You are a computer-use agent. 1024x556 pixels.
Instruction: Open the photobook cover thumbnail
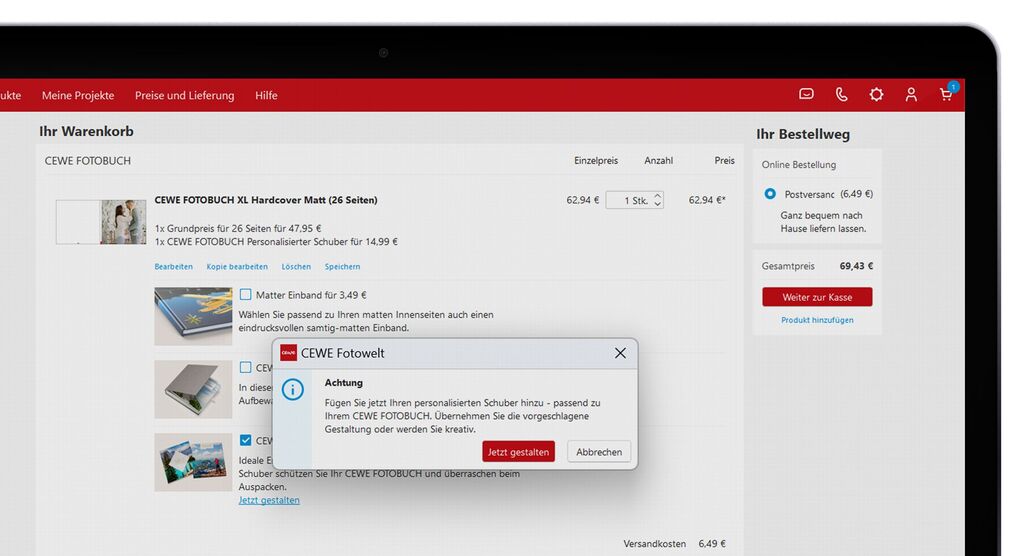coord(101,222)
